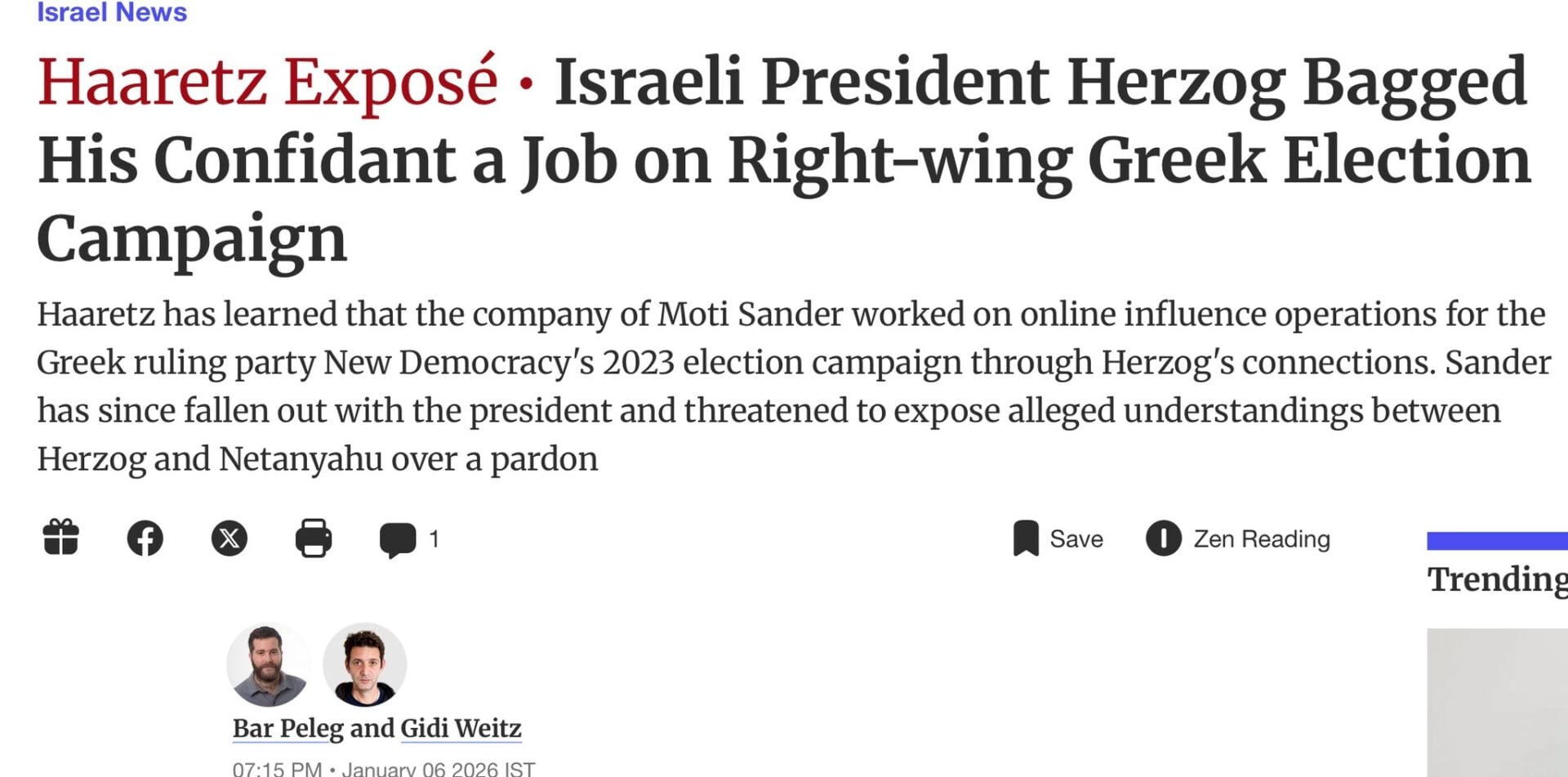Share the article on X
This screenshot has height=777, width=1568.
[x=229, y=538]
